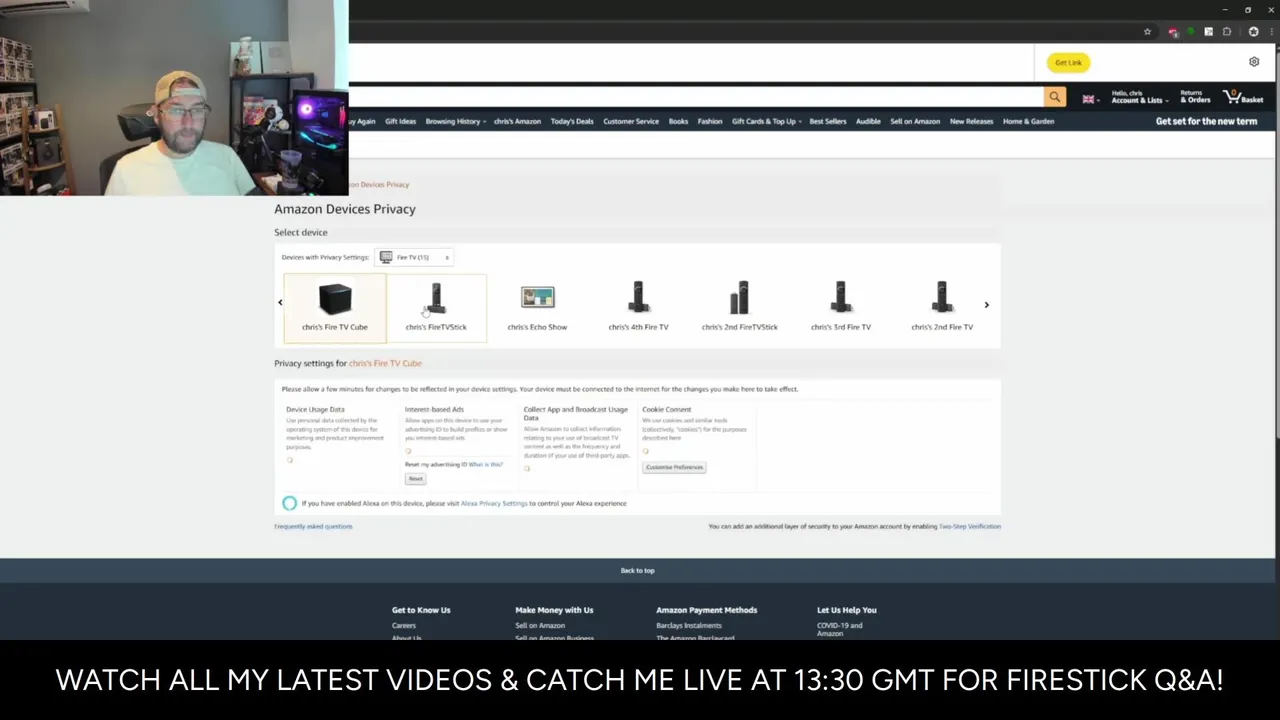Open Frequently asked questions link
Viewport: 1280px width, 720px height.
pyautogui.click(x=313, y=527)
